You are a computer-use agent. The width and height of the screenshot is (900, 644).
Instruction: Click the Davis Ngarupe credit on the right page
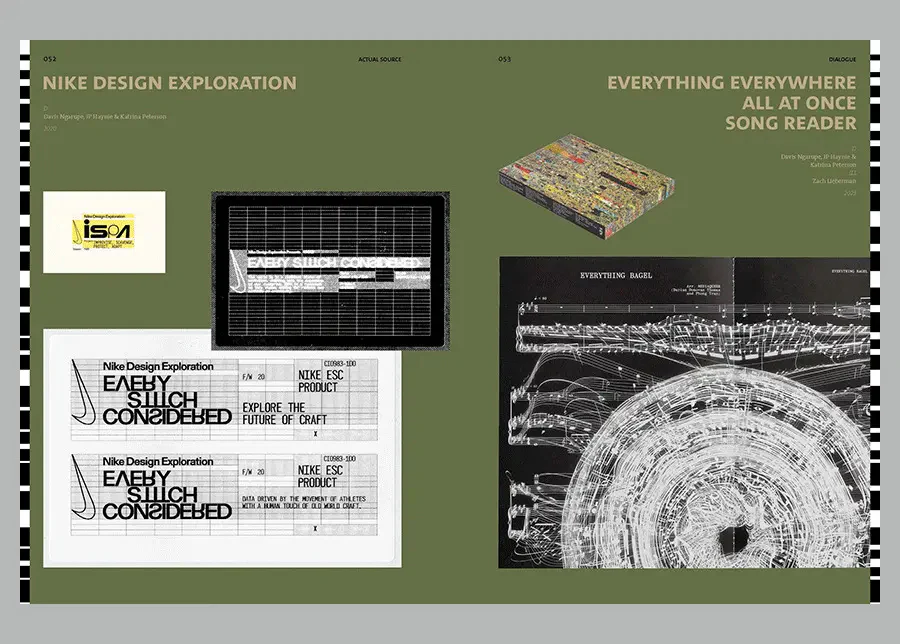(x=818, y=161)
